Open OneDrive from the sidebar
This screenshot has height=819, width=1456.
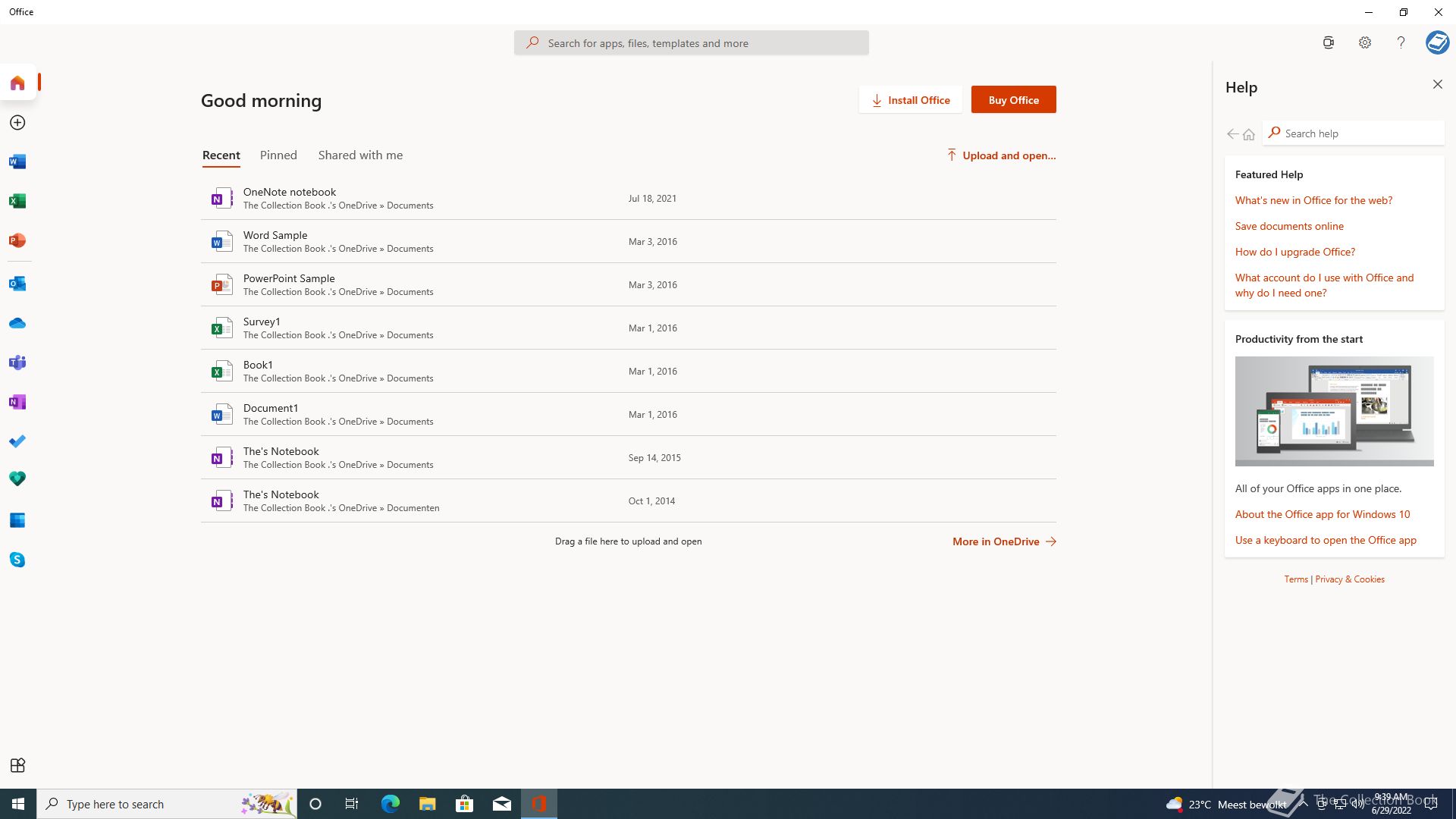(x=17, y=323)
